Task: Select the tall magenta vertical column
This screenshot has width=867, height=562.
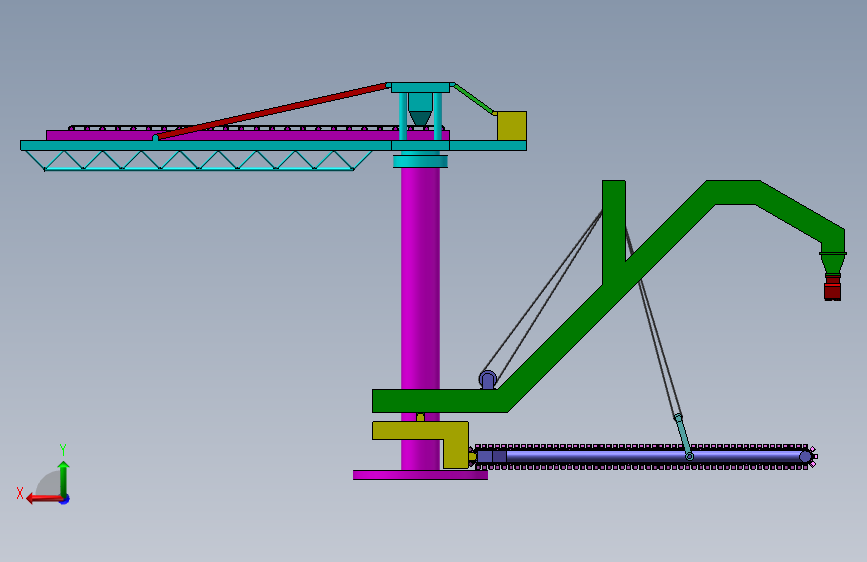Action: pos(420,277)
